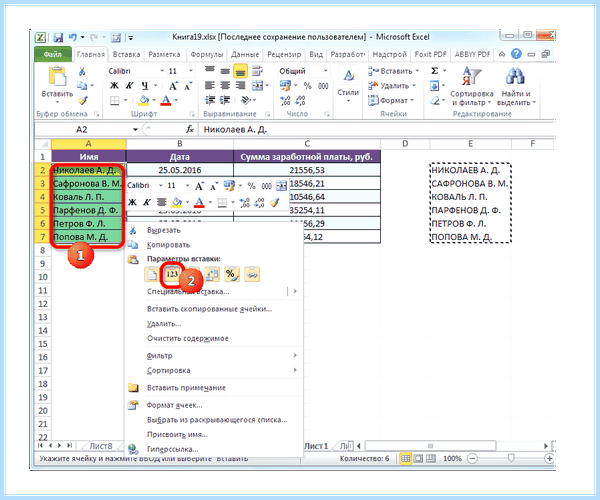Click Decrease Indent icon in ribbon

click(210, 100)
